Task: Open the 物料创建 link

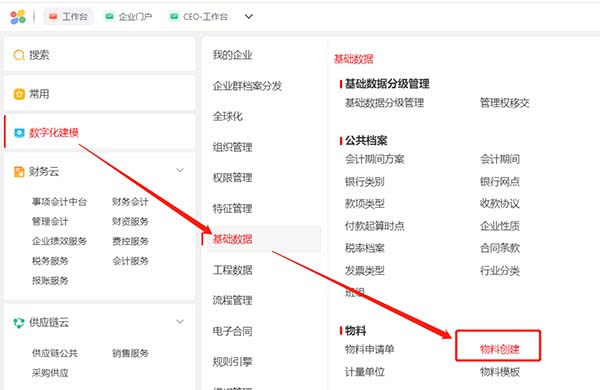Action: [500, 349]
